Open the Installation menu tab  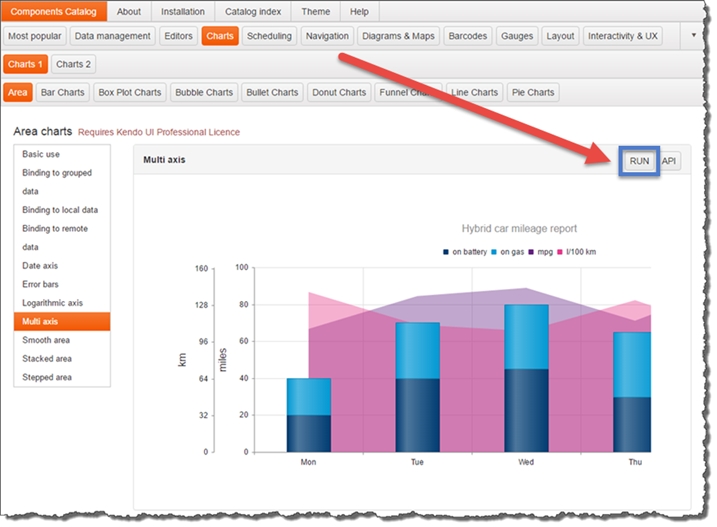point(183,12)
